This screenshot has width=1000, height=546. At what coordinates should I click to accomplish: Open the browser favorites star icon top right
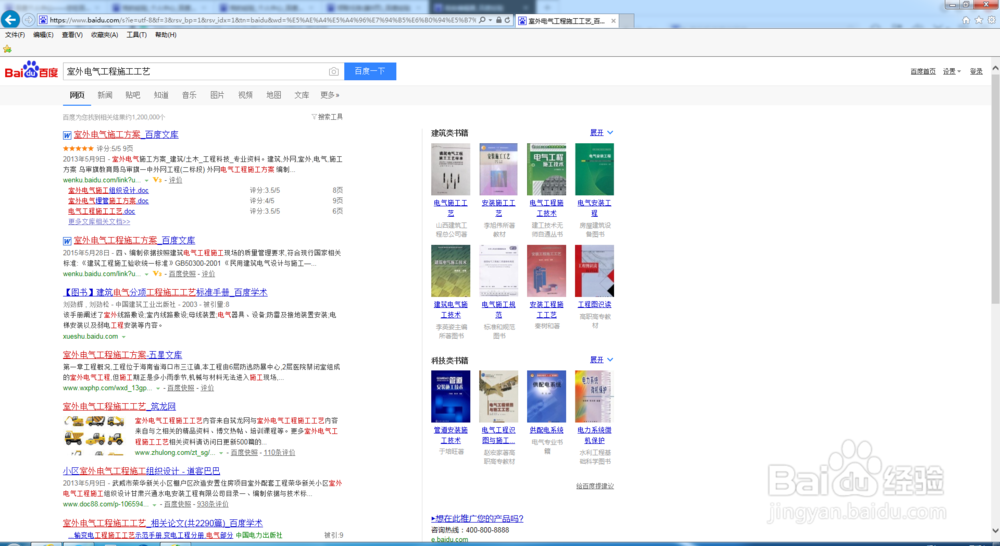pos(979,20)
